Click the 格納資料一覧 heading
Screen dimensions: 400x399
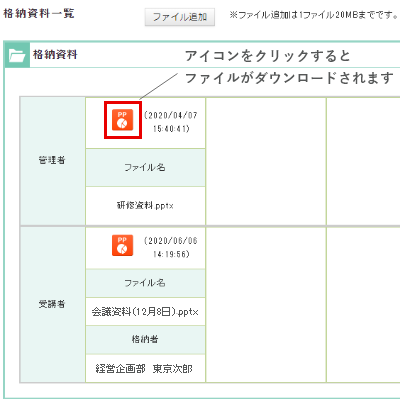pyautogui.click(x=39, y=13)
